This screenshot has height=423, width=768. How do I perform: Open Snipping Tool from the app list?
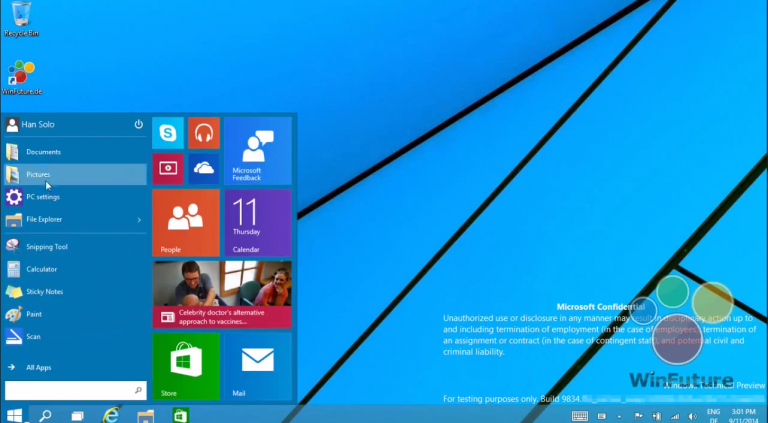(46, 246)
